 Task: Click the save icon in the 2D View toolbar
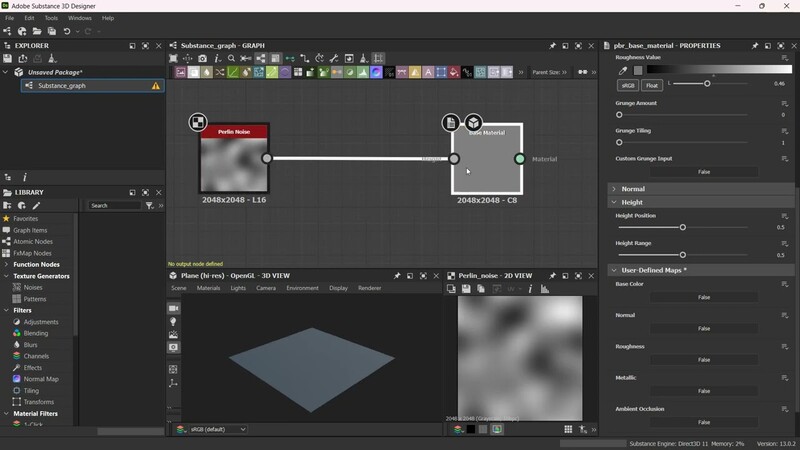click(x=466, y=289)
